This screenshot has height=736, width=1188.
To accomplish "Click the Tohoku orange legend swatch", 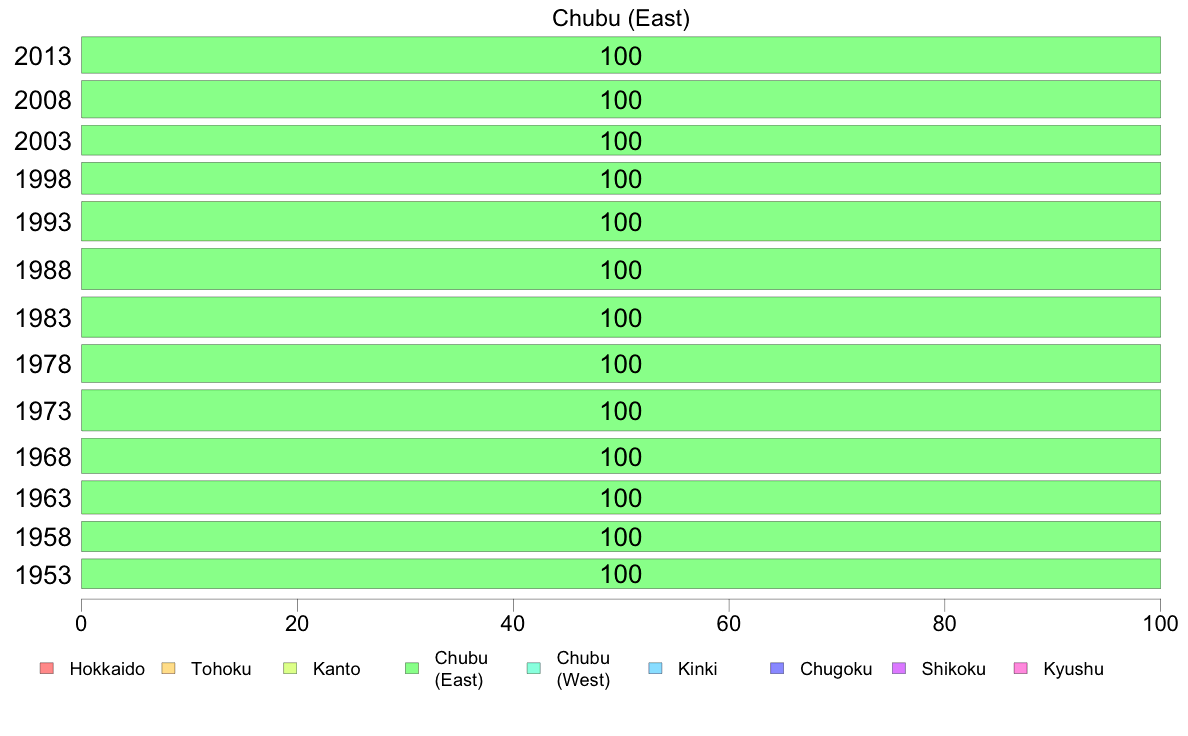I will (x=168, y=668).
